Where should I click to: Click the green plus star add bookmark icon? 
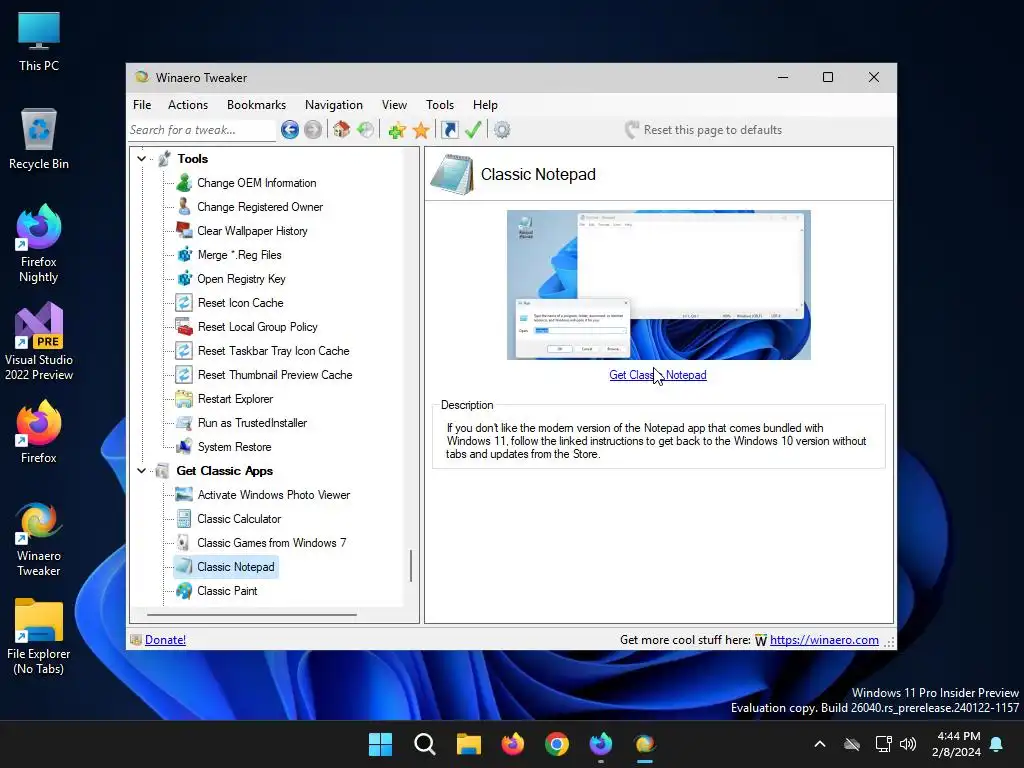[x=396, y=130]
